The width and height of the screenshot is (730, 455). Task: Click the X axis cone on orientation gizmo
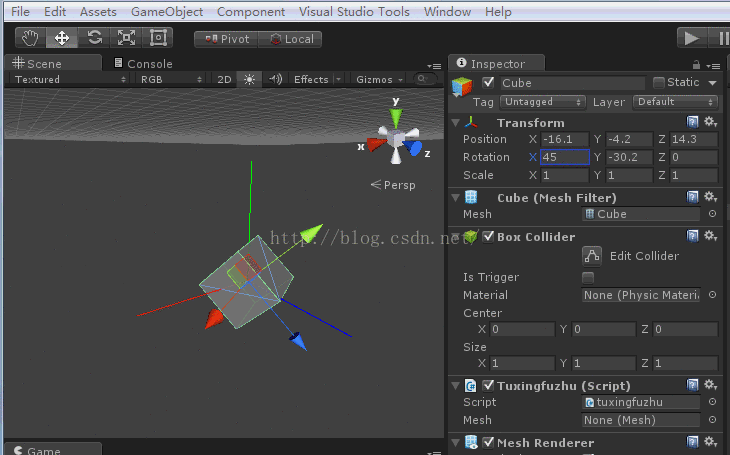tap(376, 144)
